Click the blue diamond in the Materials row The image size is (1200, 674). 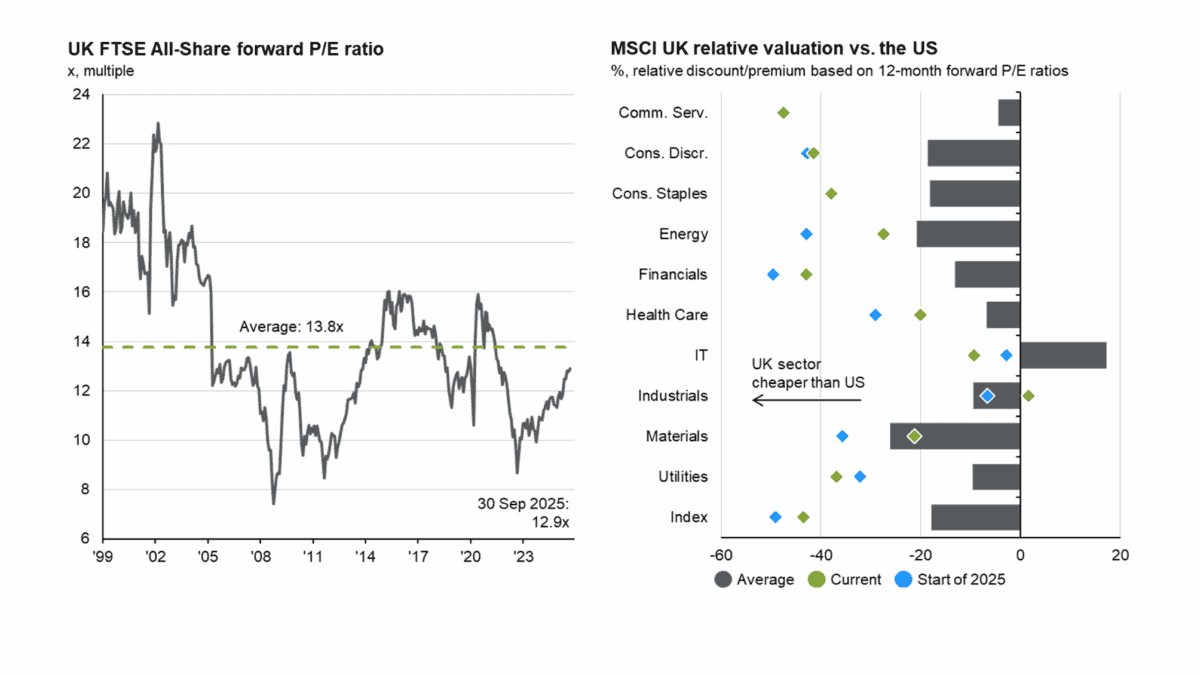pos(842,436)
